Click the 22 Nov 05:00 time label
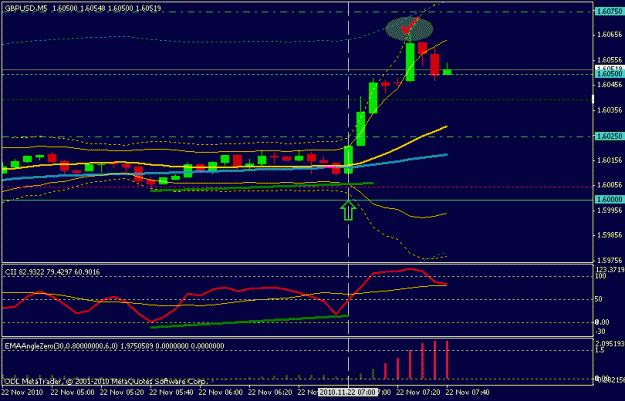This screenshot has height=401, width=625. [73, 393]
